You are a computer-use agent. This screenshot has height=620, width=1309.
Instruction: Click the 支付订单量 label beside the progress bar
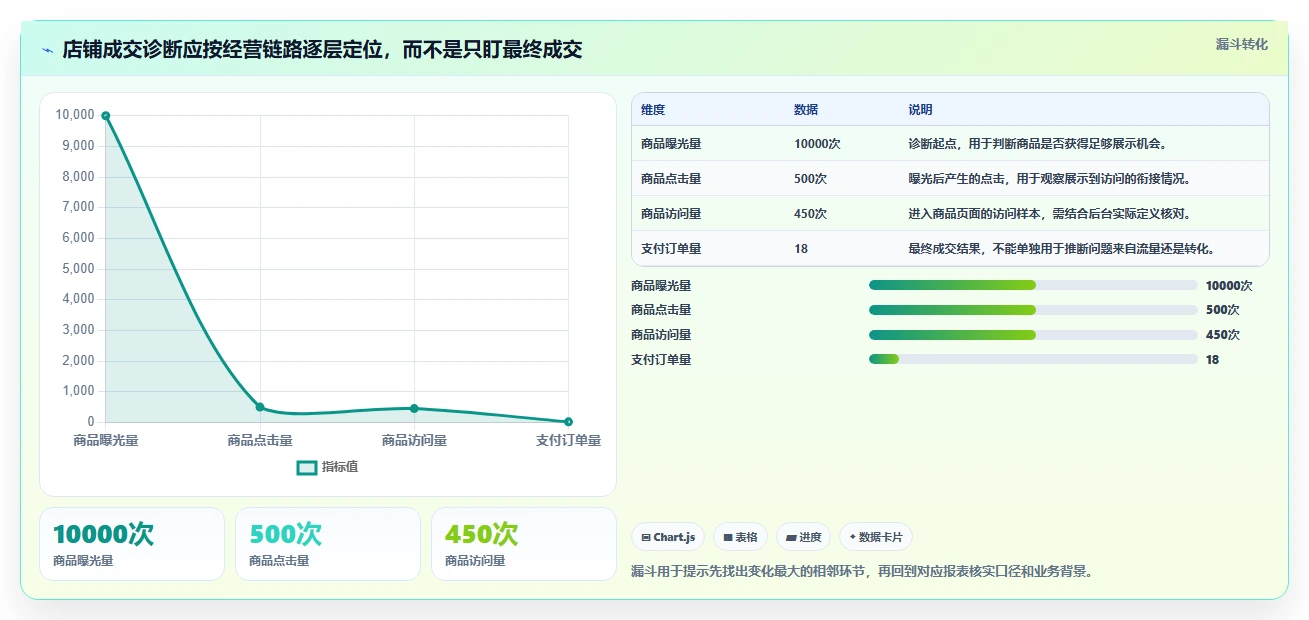661,360
